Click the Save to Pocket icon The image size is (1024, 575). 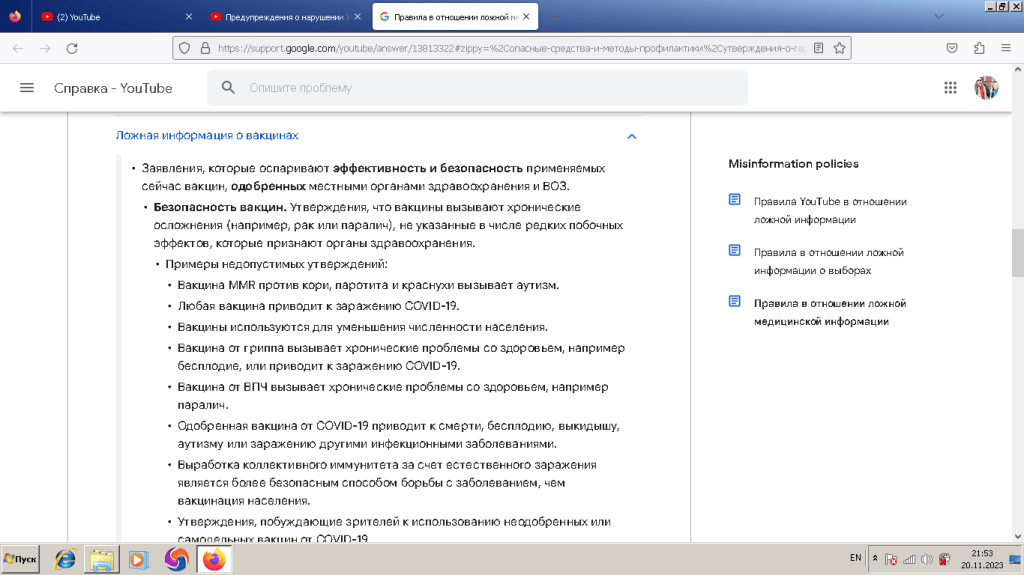point(953,48)
